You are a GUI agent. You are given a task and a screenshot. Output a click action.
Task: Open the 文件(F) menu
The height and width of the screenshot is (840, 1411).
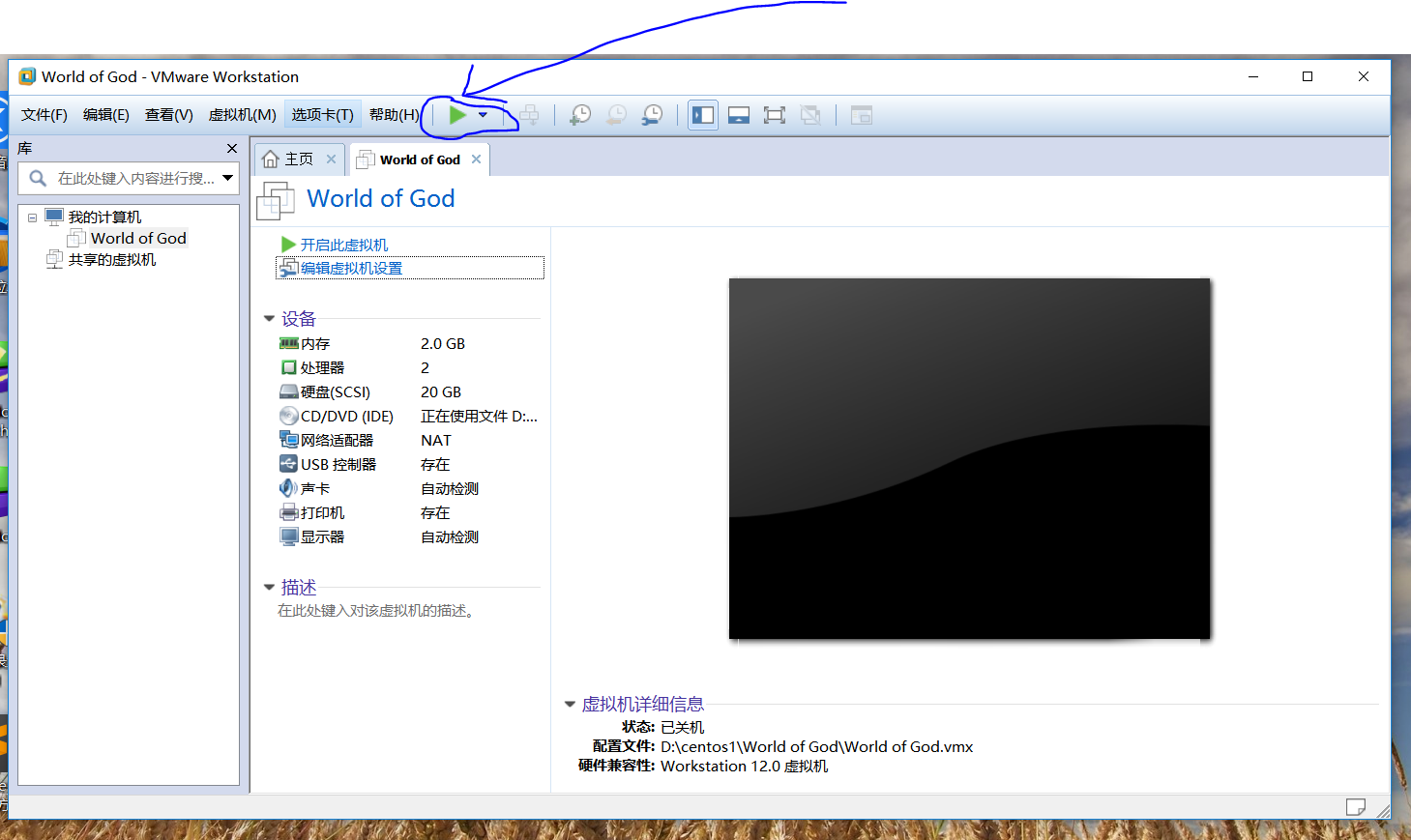pyautogui.click(x=44, y=115)
